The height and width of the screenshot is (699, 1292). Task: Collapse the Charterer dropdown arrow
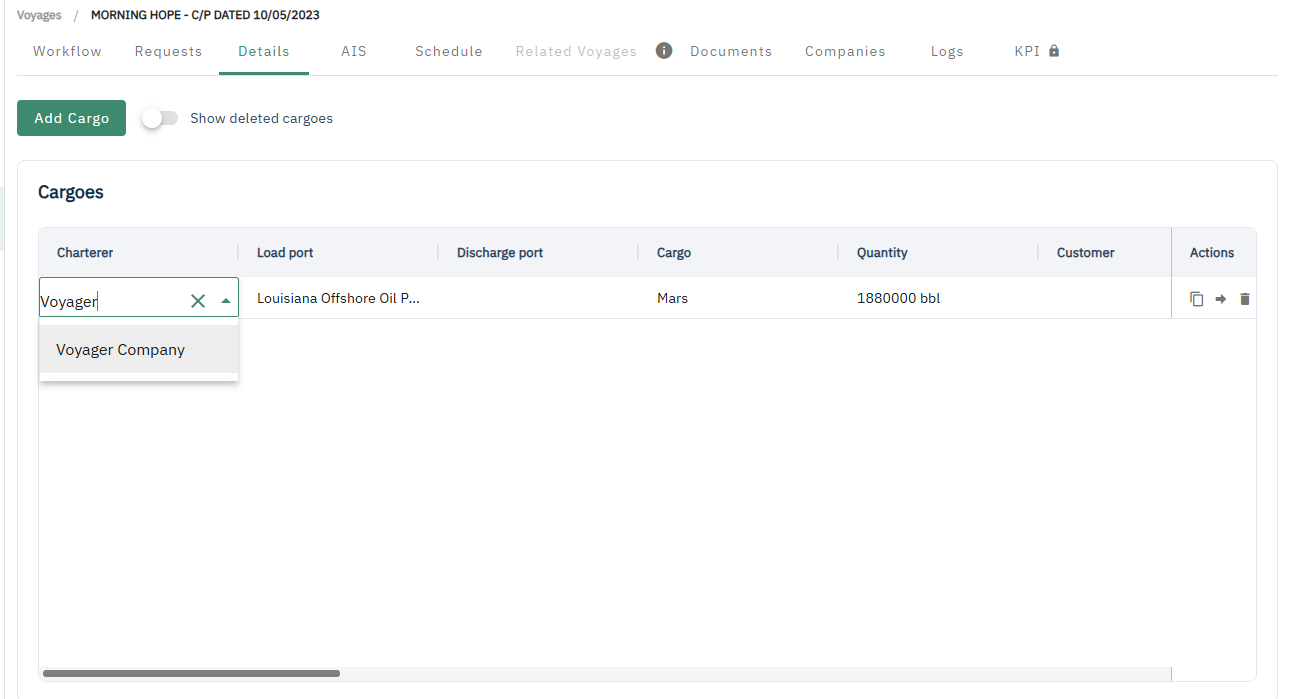pyautogui.click(x=226, y=301)
